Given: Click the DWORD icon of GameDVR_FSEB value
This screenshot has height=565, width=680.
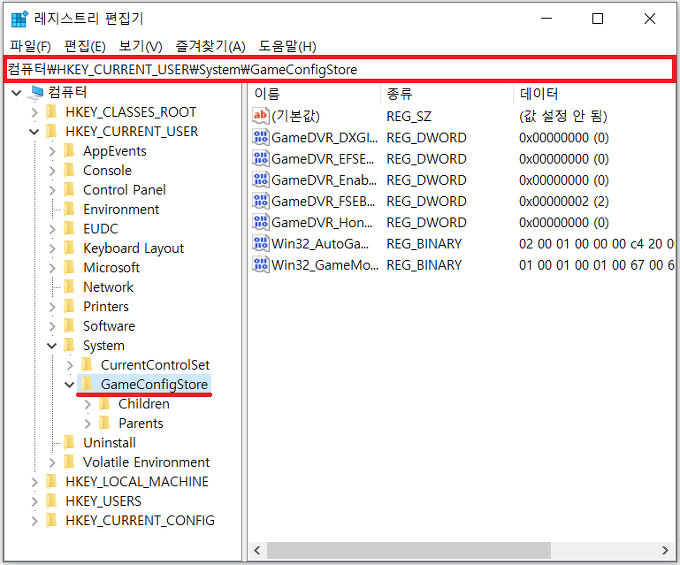Looking at the screenshot, I should pos(261,201).
